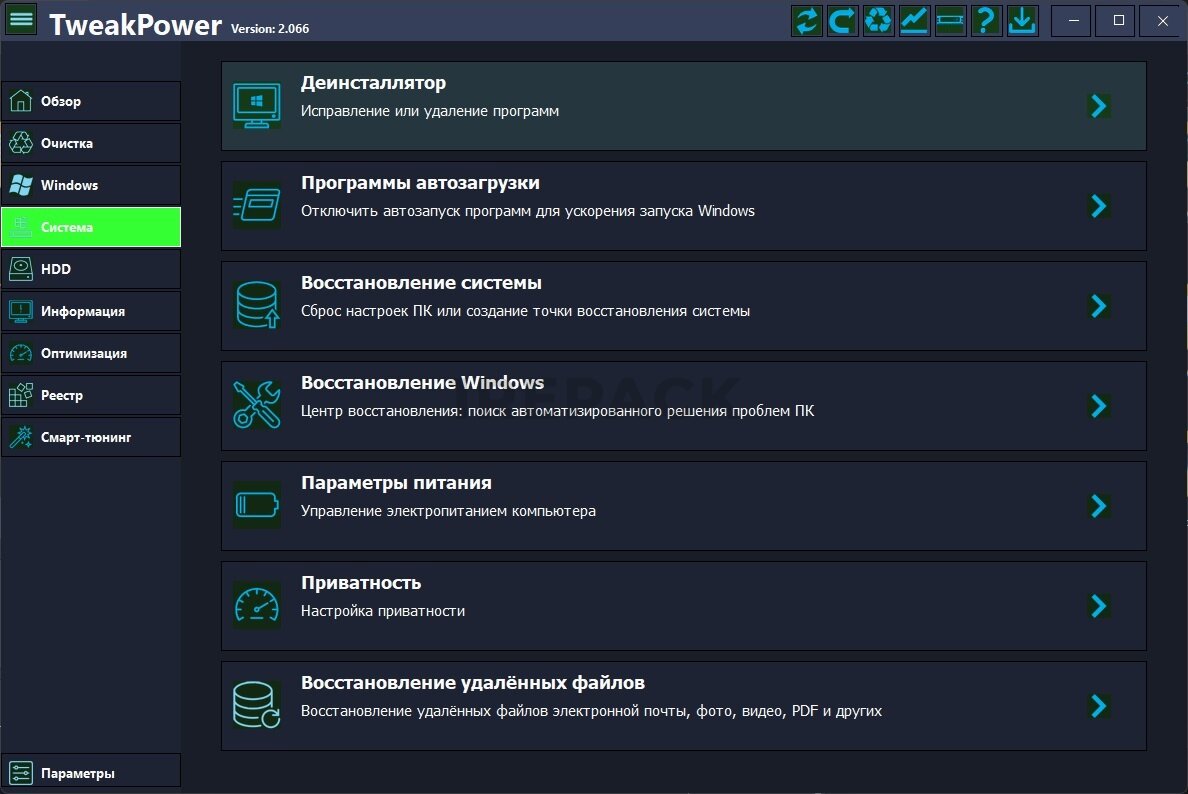Open the Очистка sidebar section
Viewport: 1188px width, 794px height.
pyautogui.click(x=91, y=143)
